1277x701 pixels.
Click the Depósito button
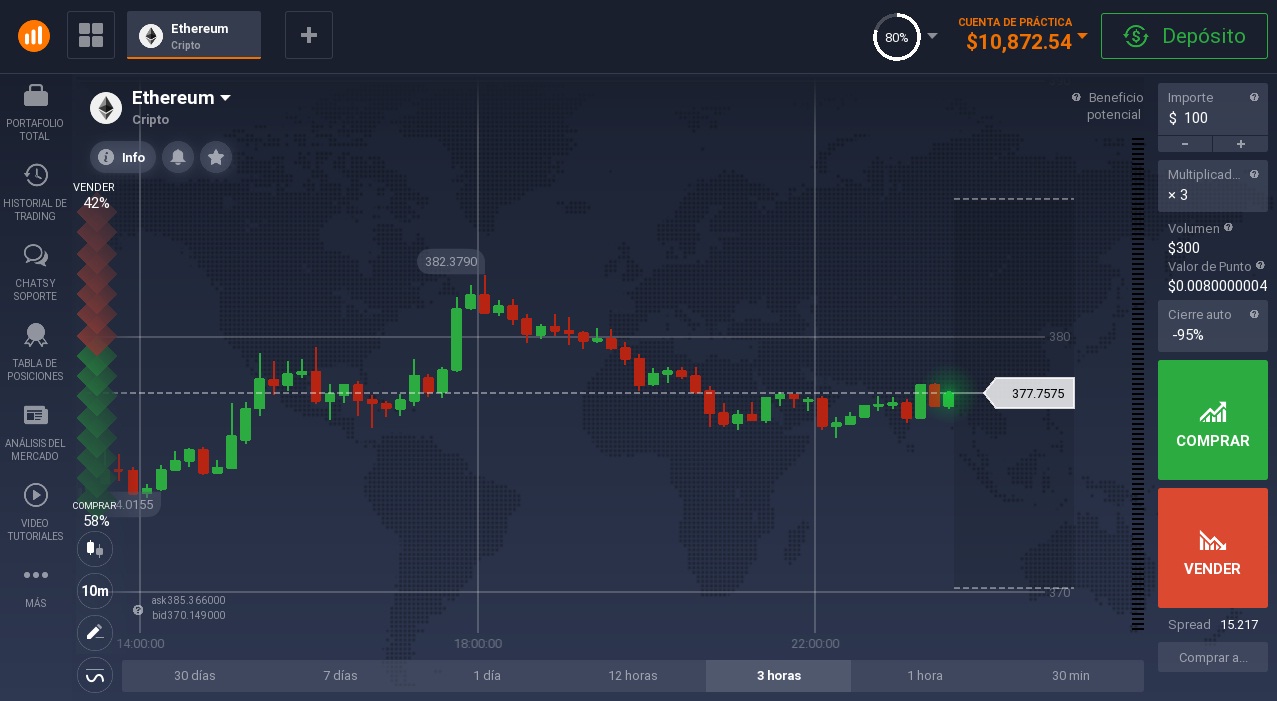pyautogui.click(x=1185, y=36)
